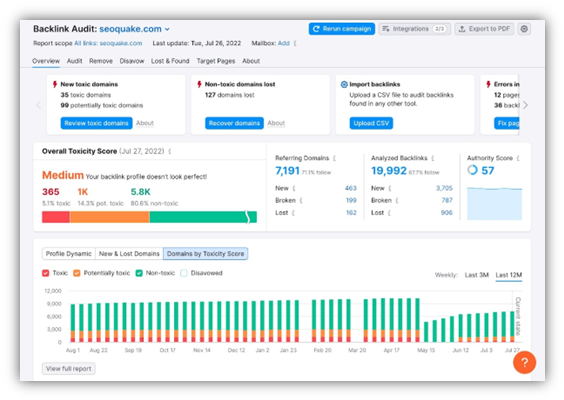This screenshot has height=400, width=564.
Task: Click the Authority Score circle icon
Action: pyautogui.click(x=472, y=170)
